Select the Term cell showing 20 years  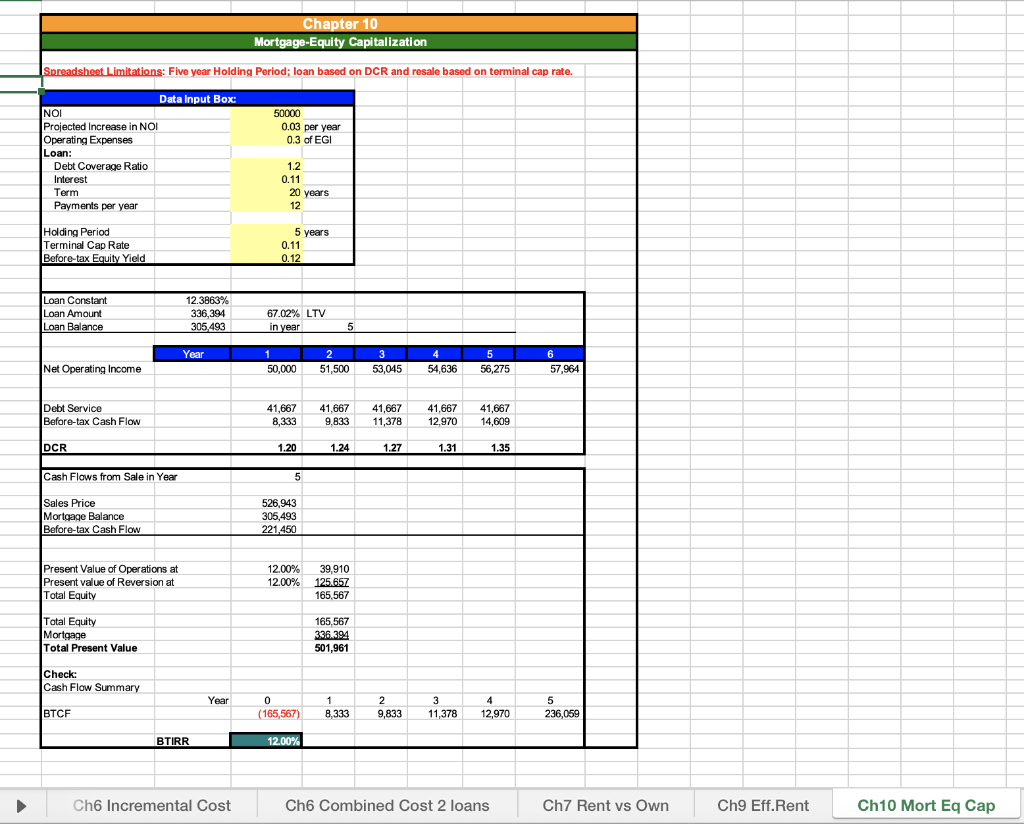[x=266, y=192]
